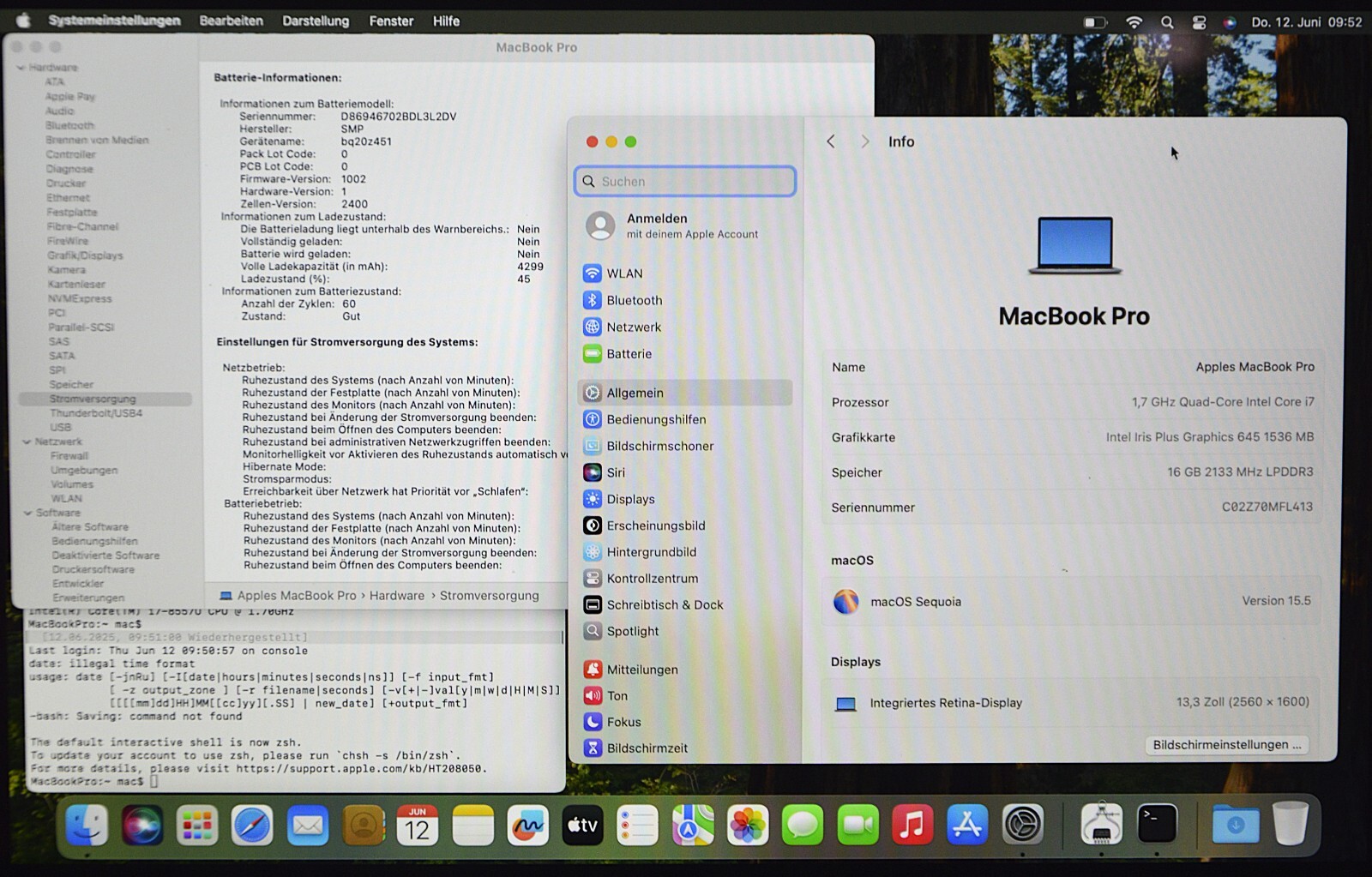This screenshot has height=877, width=1372.
Task: Launch the App Store from the Dock
Action: click(967, 826)
